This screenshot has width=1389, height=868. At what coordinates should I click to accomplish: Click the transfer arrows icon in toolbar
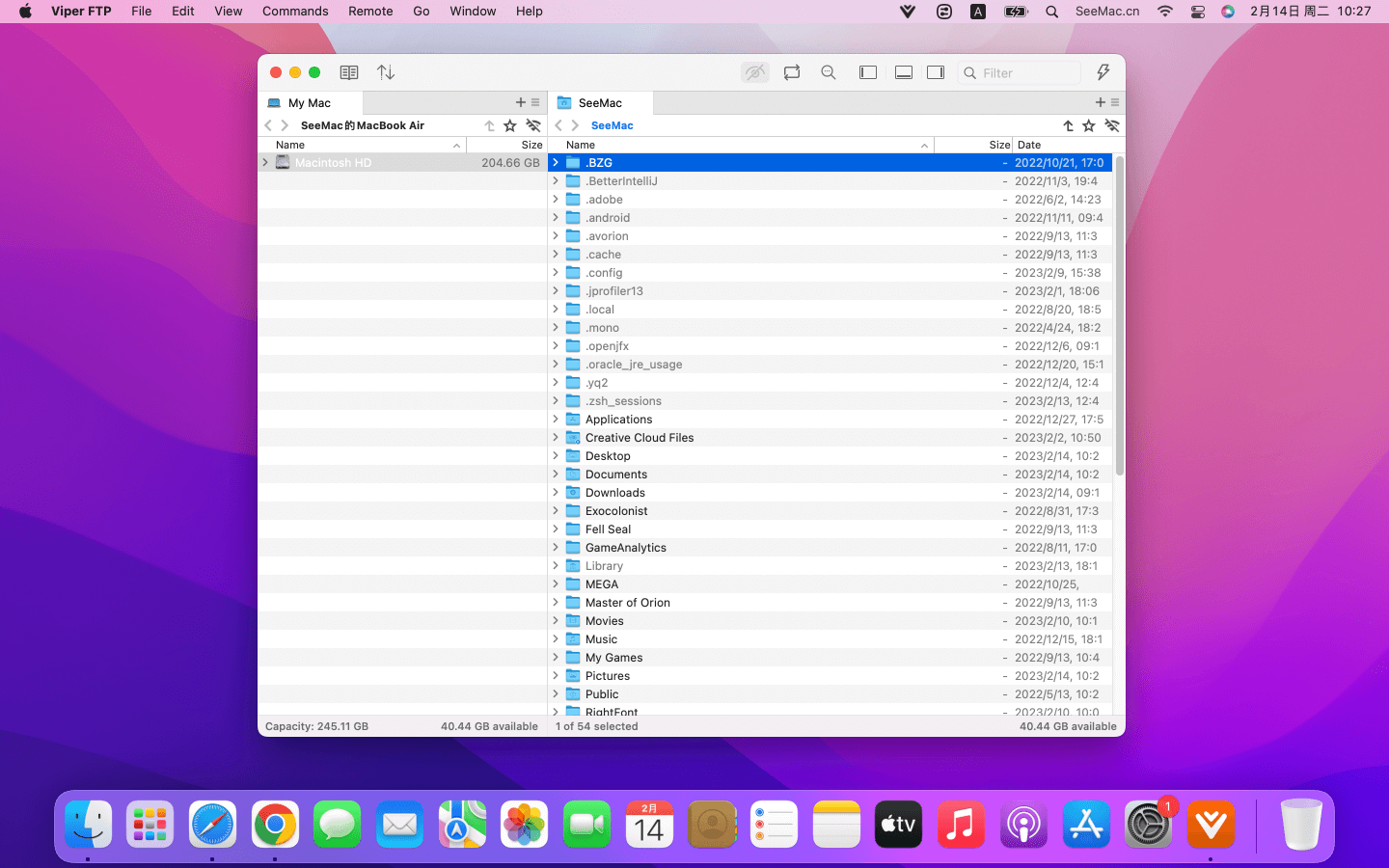(386, 72)
